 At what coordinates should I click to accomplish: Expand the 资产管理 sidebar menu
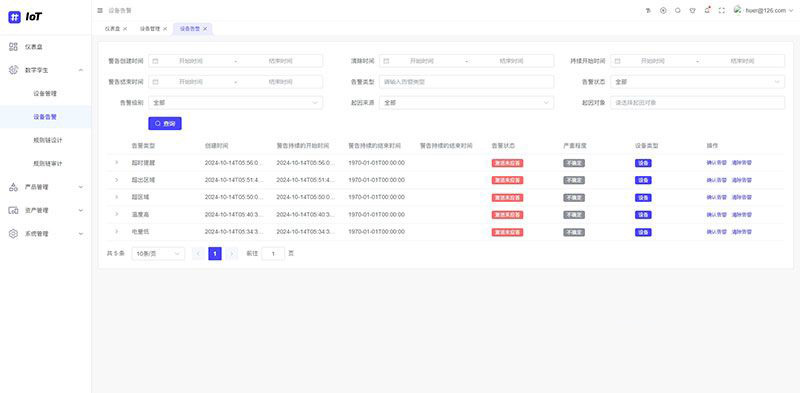[x=81, y=210]
